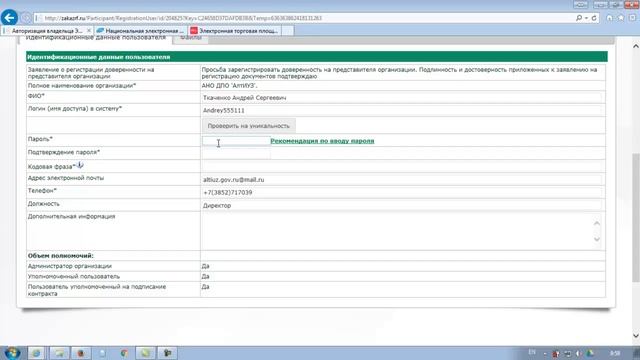
Task: Open Internet Explorer in the taskbar
Action: tap(36, 353)
